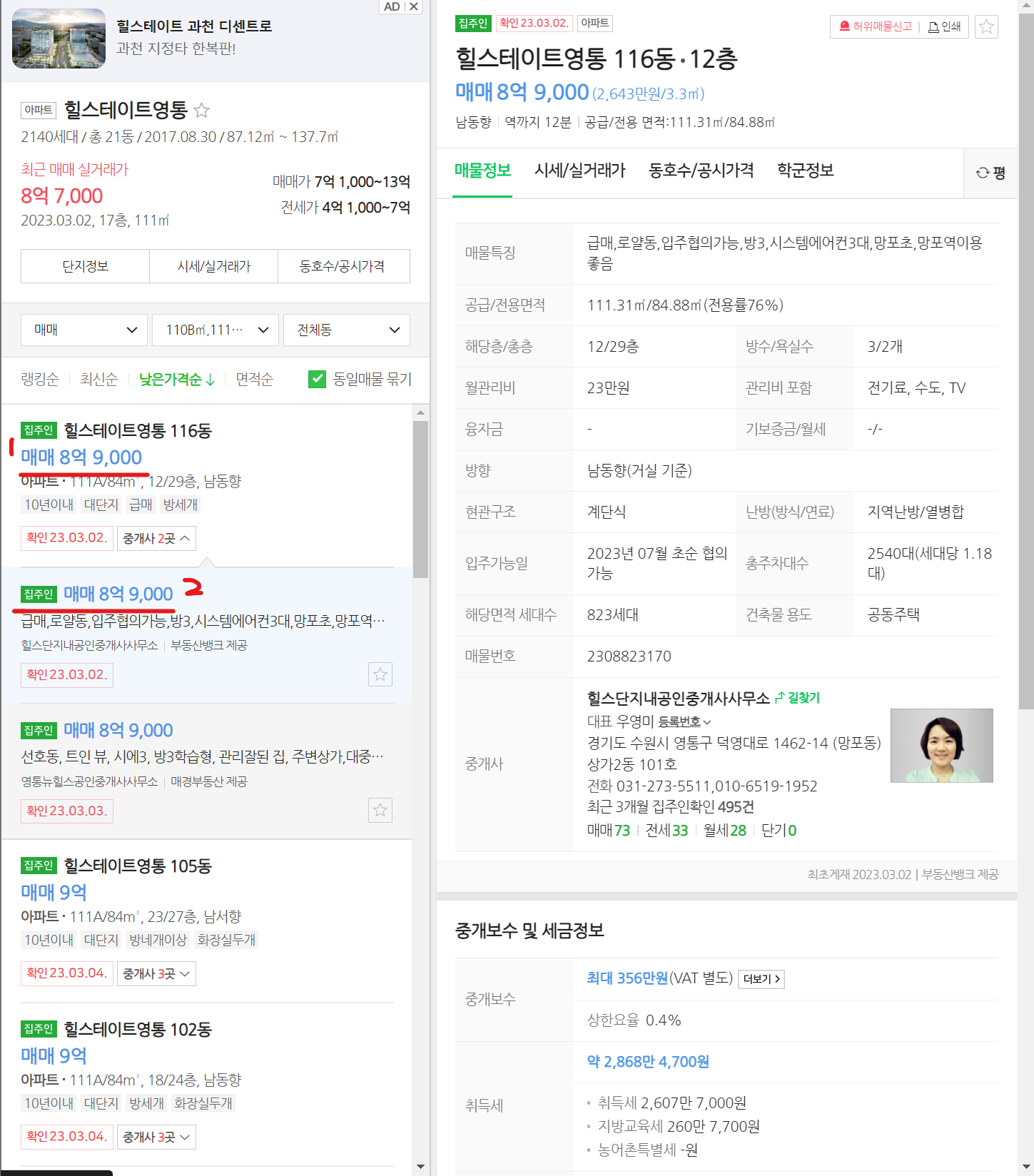This screenshot has height=1176, width=1034.
Task: Select listing 힐스테이트영통 105동
Action: click(138, 866)
